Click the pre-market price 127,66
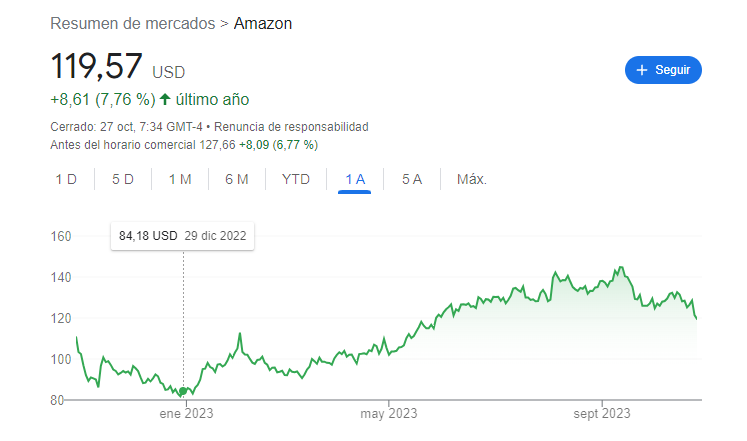Viewport: 747px width, 441px height. pos(219,145)
